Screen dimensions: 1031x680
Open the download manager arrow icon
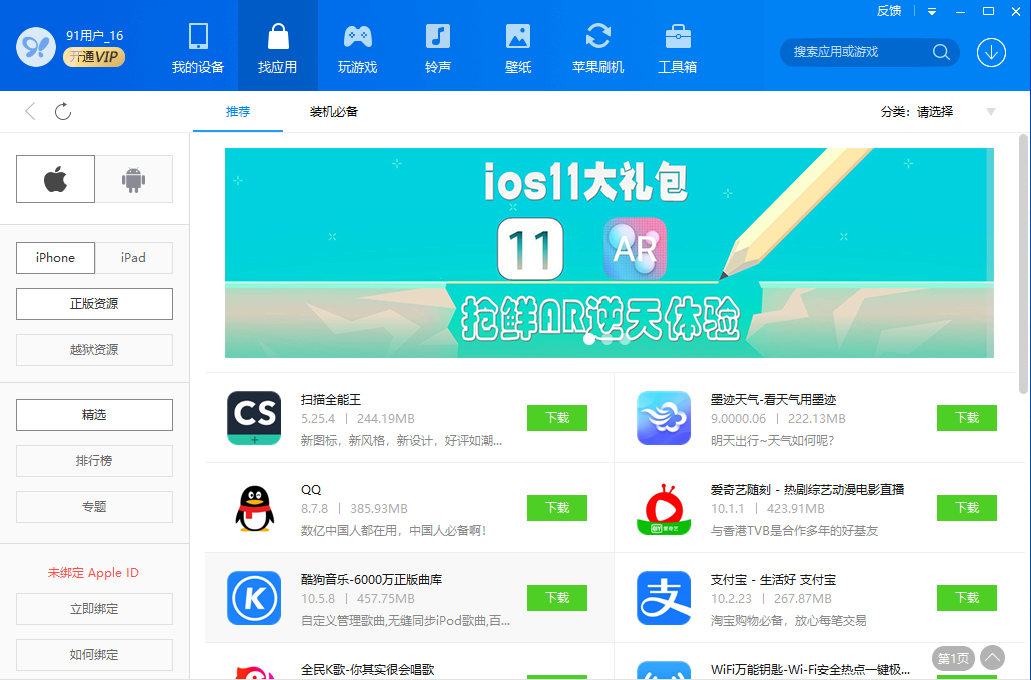991,53
